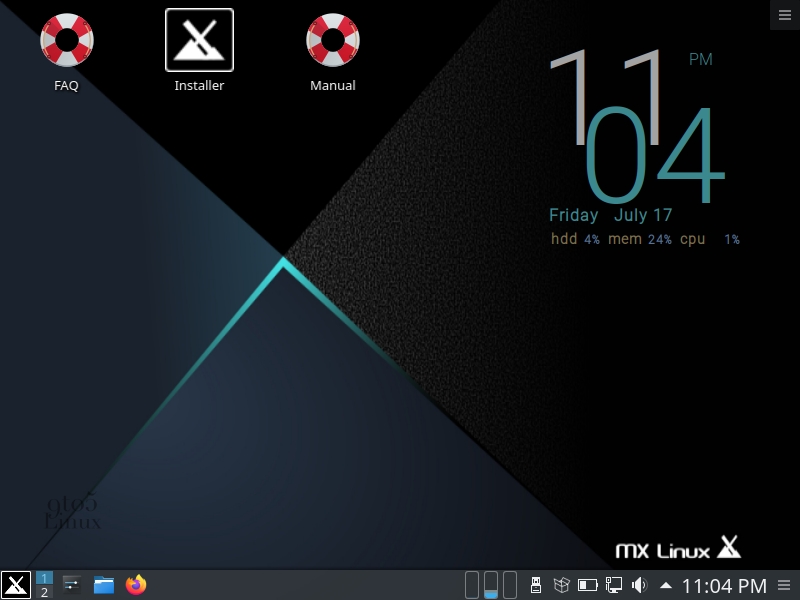Viewport: 800px width, 600px height.
Task: Open the desktop hamburger menu at top right
Action: point(784,14)
